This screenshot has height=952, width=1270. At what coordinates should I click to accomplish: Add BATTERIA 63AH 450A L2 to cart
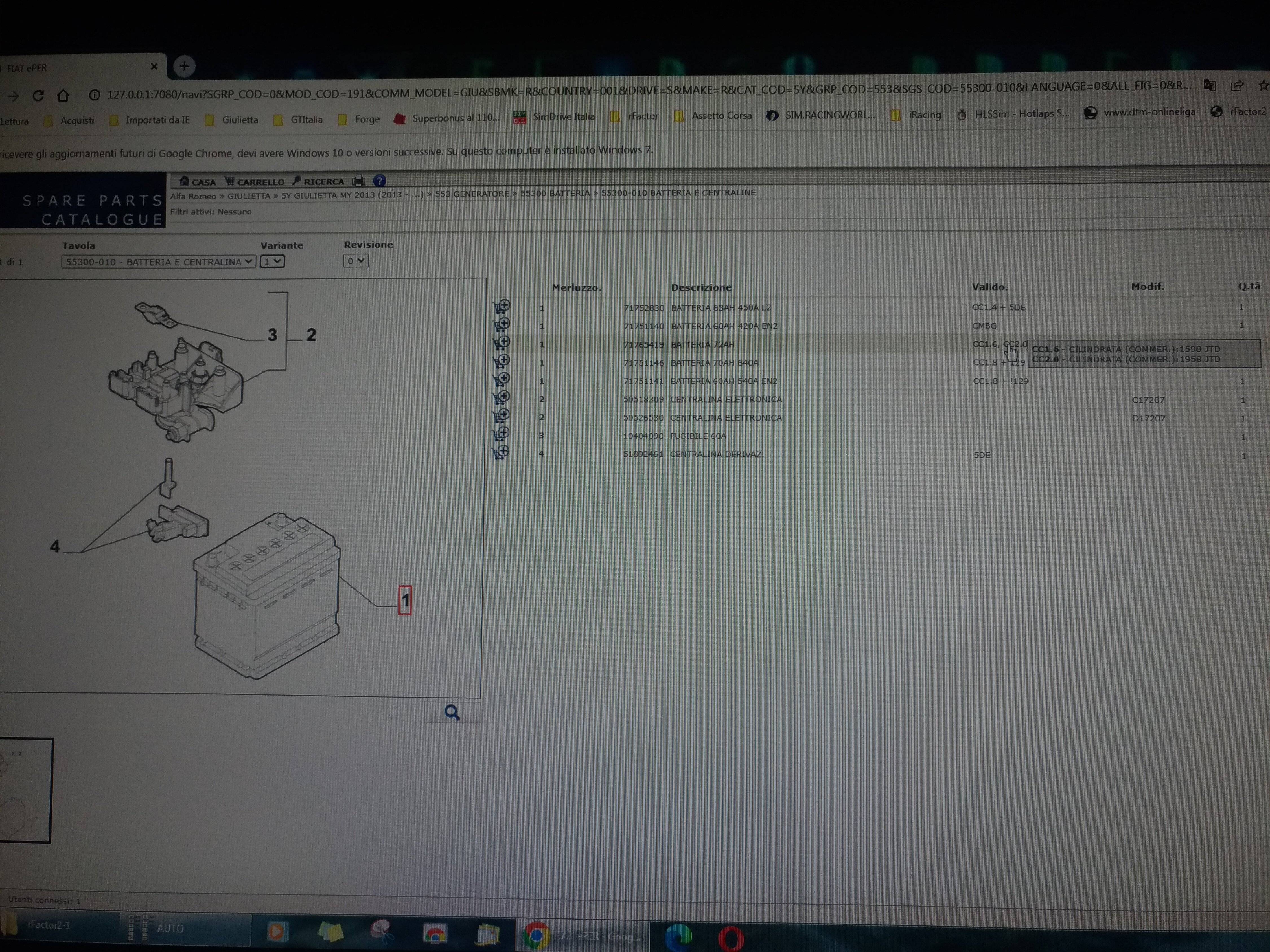pos(501,306)
